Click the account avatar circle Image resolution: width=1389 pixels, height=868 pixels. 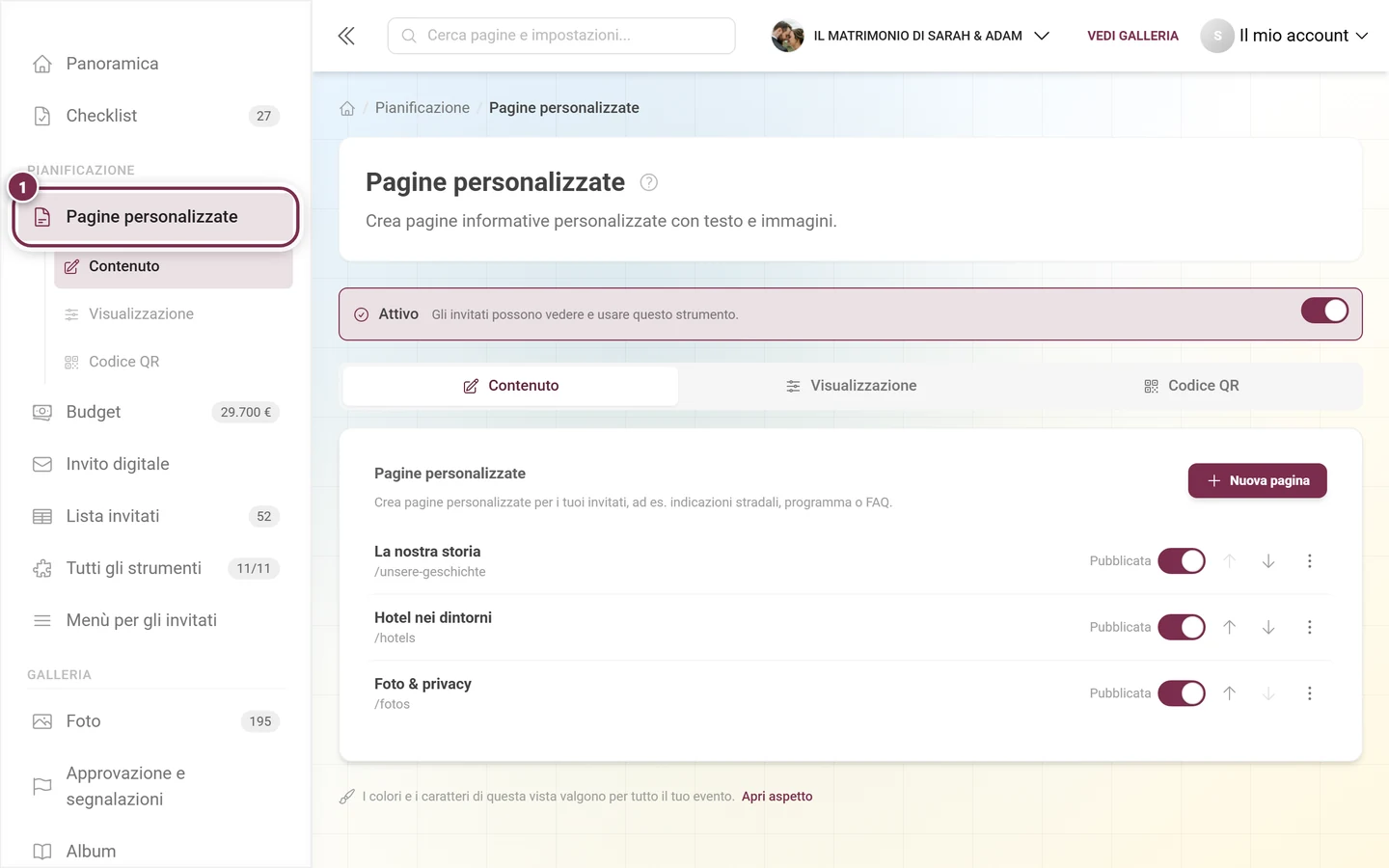click(x=1217, y=36)
